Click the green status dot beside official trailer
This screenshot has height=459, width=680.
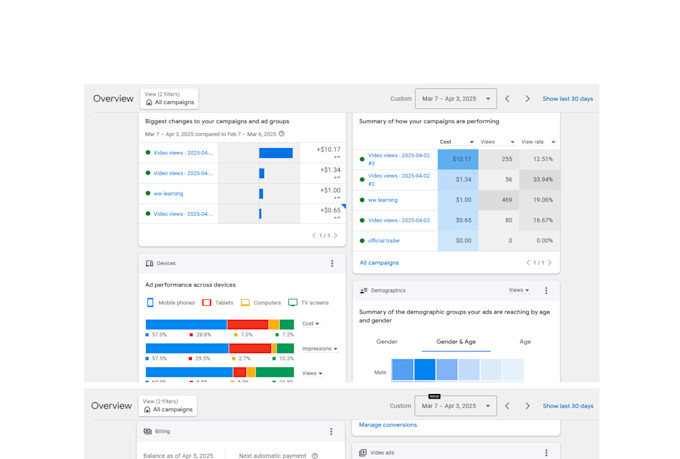362,241
